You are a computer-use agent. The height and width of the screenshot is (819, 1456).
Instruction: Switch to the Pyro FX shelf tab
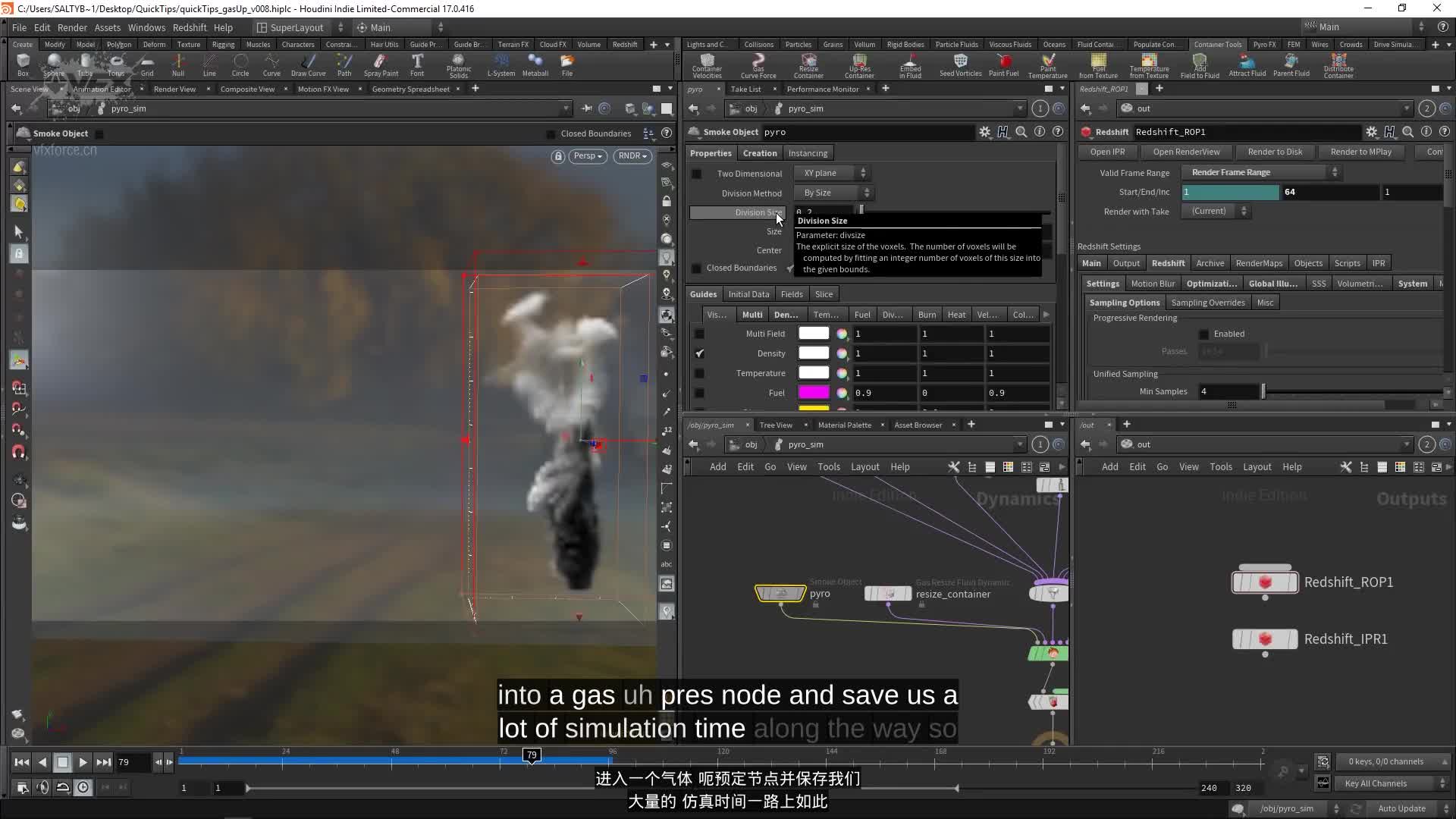coord(1263,44)
